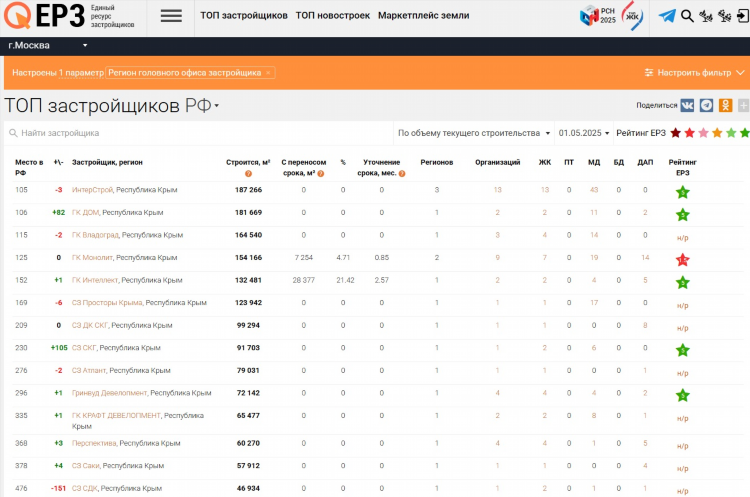Open the СЗ Саки developer link
The height and width of the screenshot is (497, 750).
coord(86,465)
